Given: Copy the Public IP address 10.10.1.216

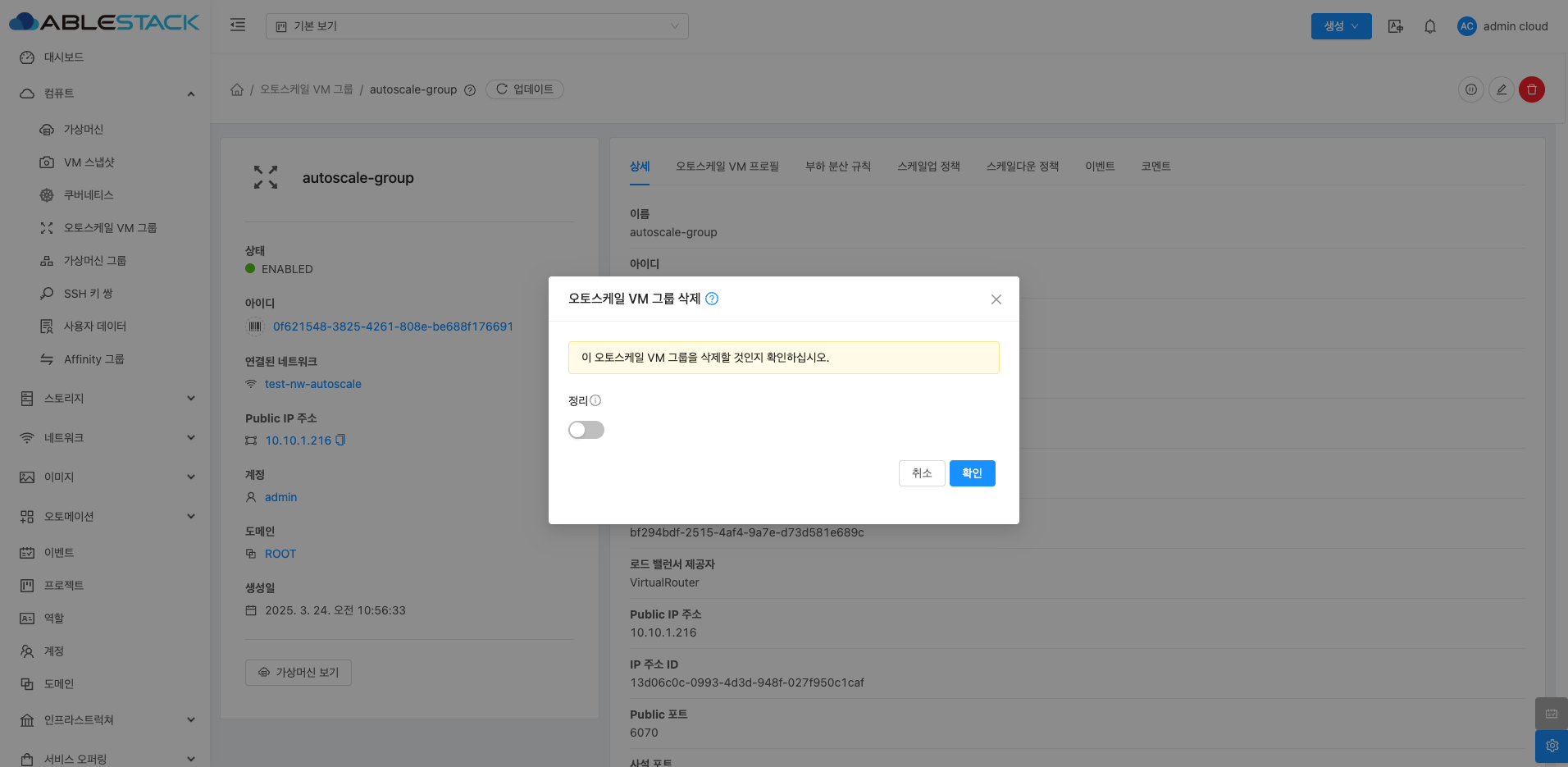Looking at the screenshot, I should [340, 440].
